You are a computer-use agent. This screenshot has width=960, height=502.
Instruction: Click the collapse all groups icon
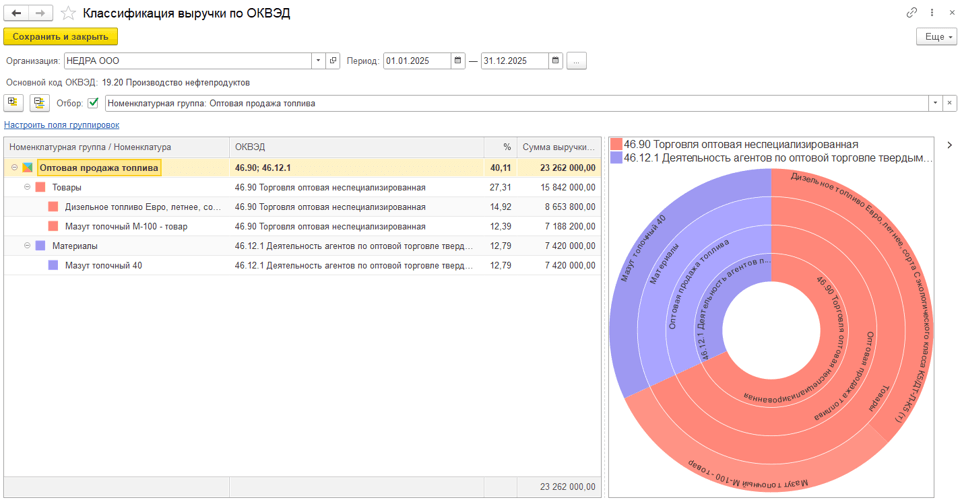click(39, 103)
